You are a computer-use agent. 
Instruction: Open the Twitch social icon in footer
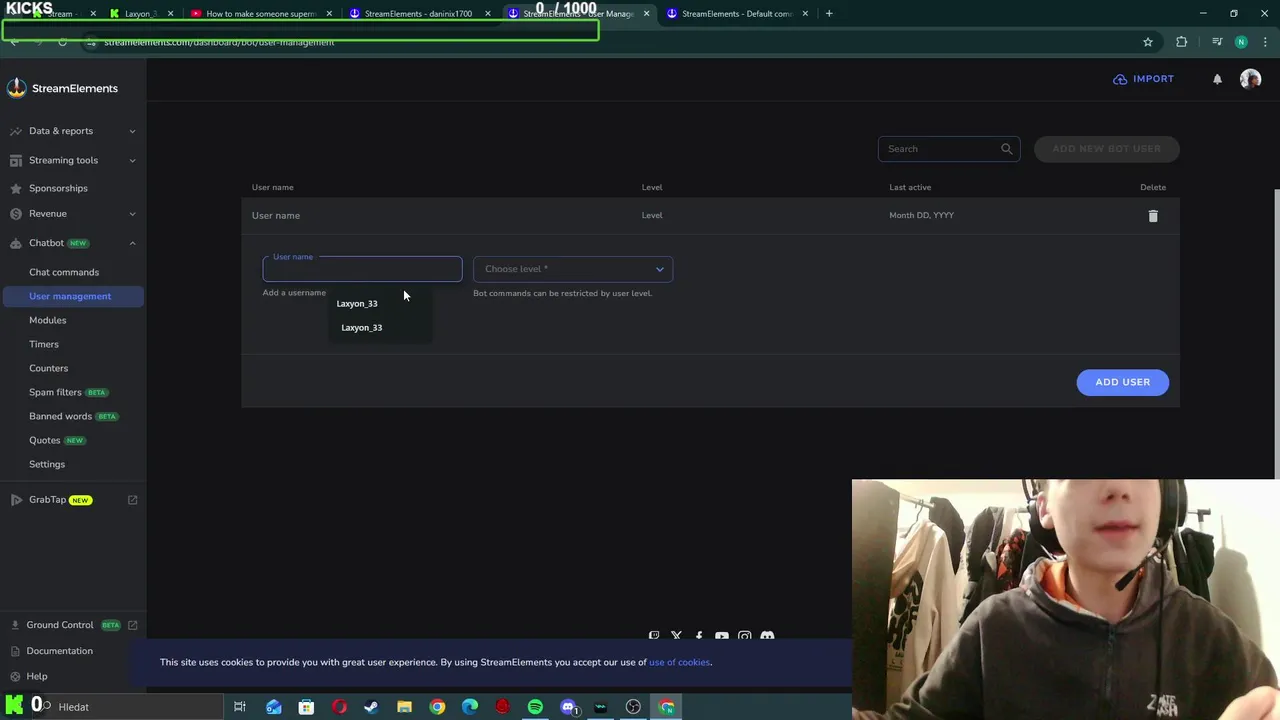click(654, 636)
